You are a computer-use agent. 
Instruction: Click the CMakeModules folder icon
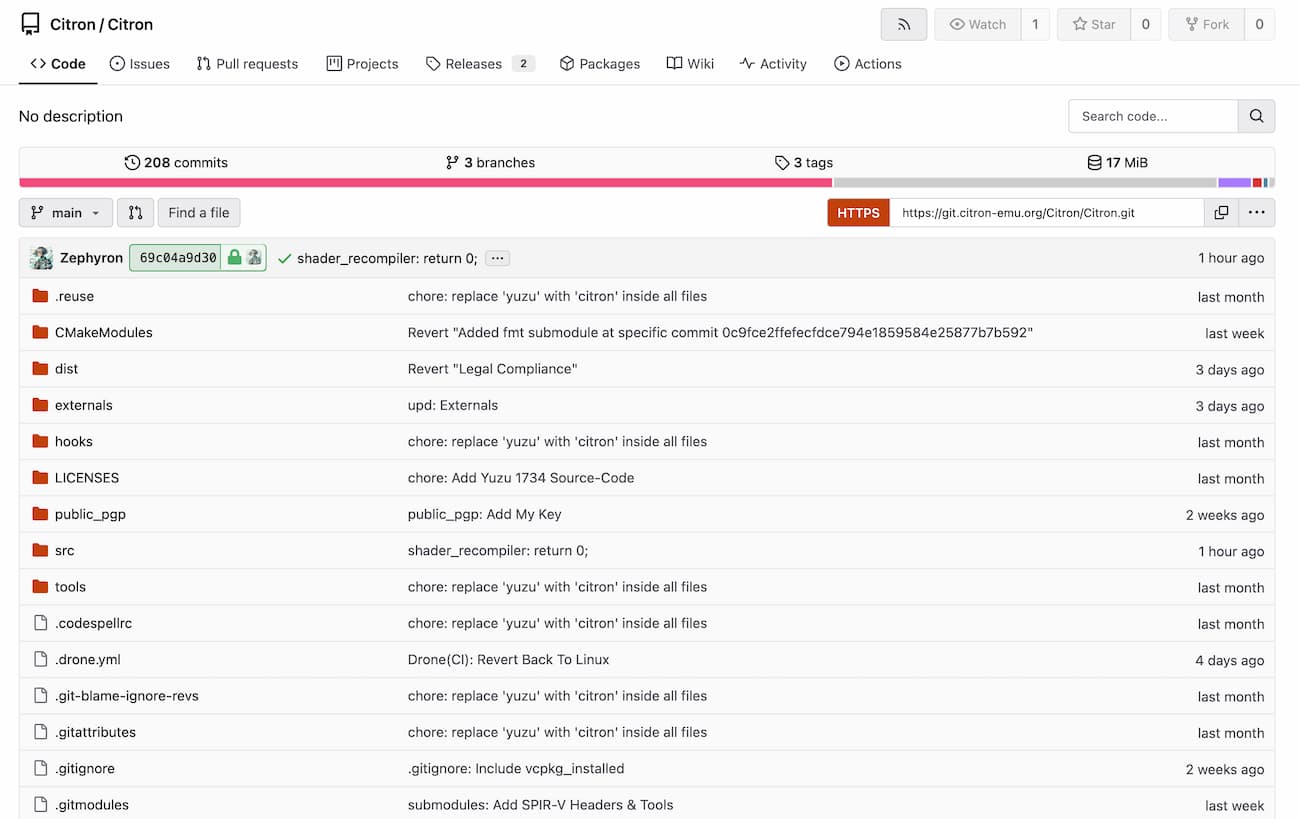[40, 332]
